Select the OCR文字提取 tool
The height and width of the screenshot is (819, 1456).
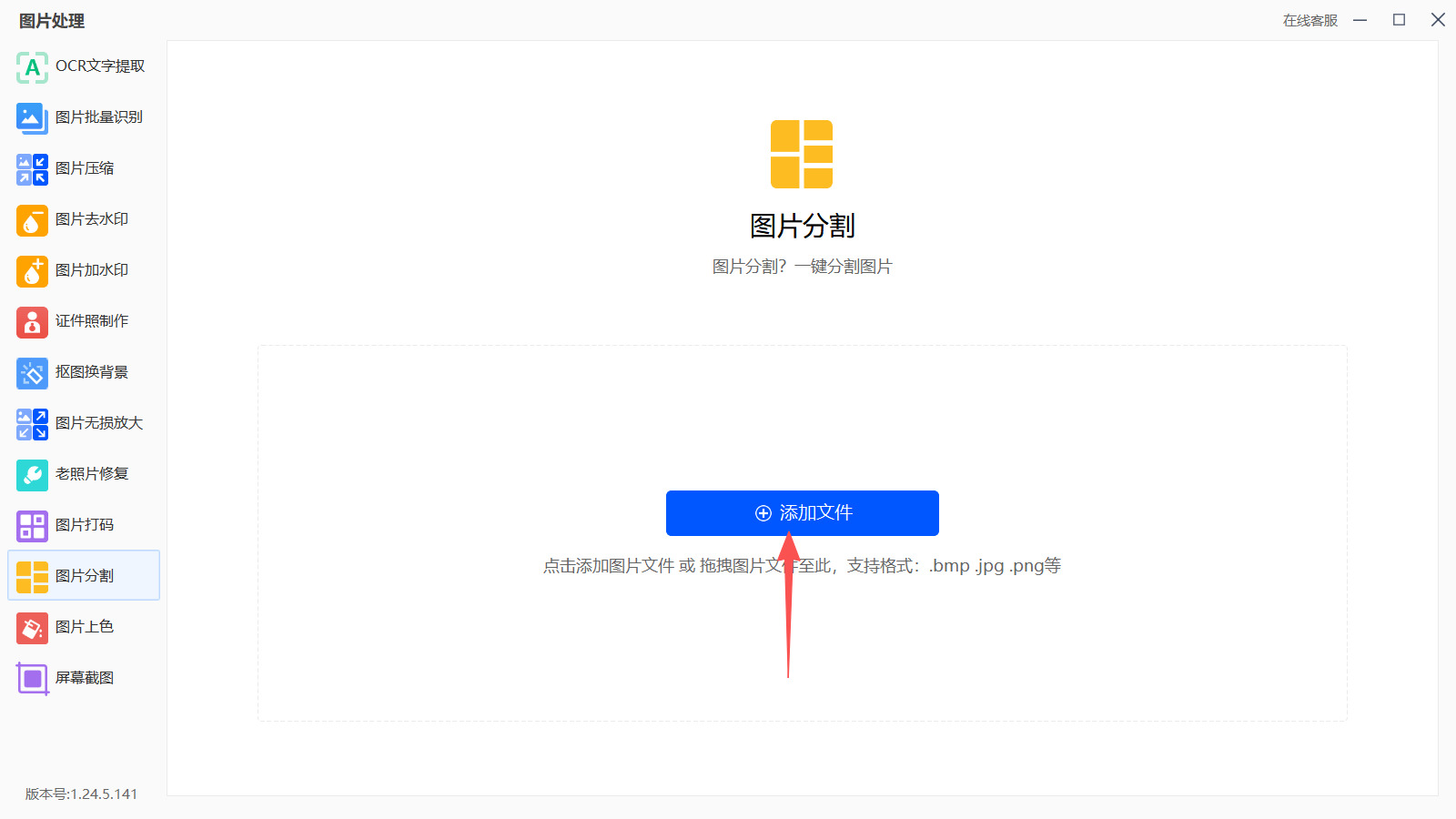[x=82, y=66]
